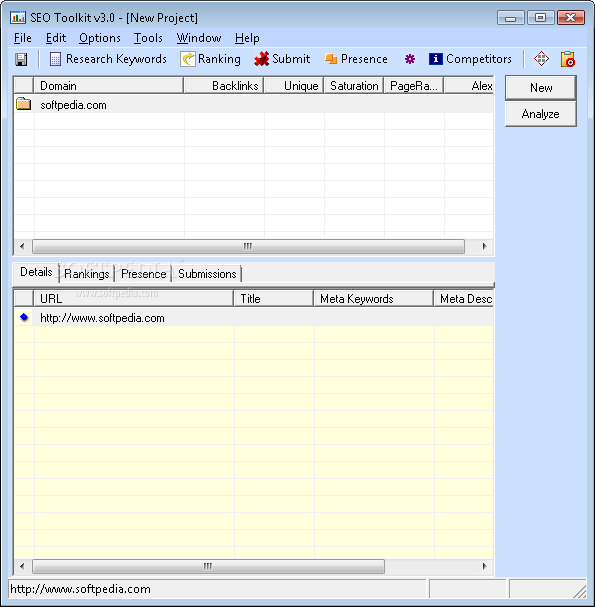595x607 pixels.
Task: Open the Edit menu
Action: click(x=56, y=38)
